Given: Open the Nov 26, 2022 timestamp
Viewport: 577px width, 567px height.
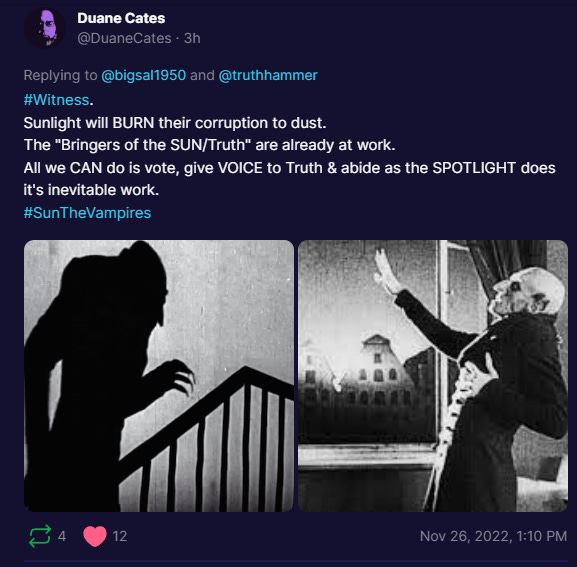Looking at the screenshot, I should [493, 536].
